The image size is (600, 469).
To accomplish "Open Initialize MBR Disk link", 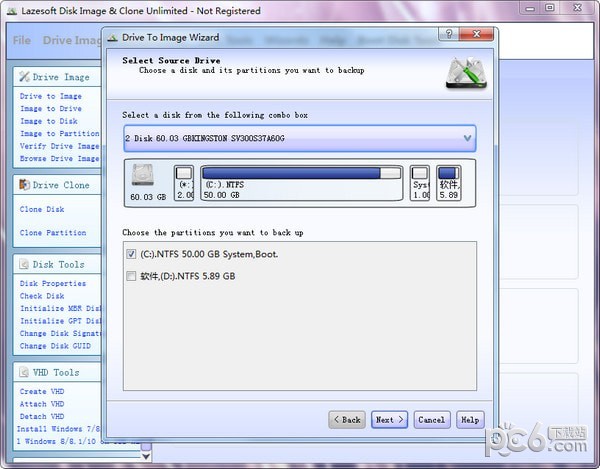I will click(x=60, y=308).
